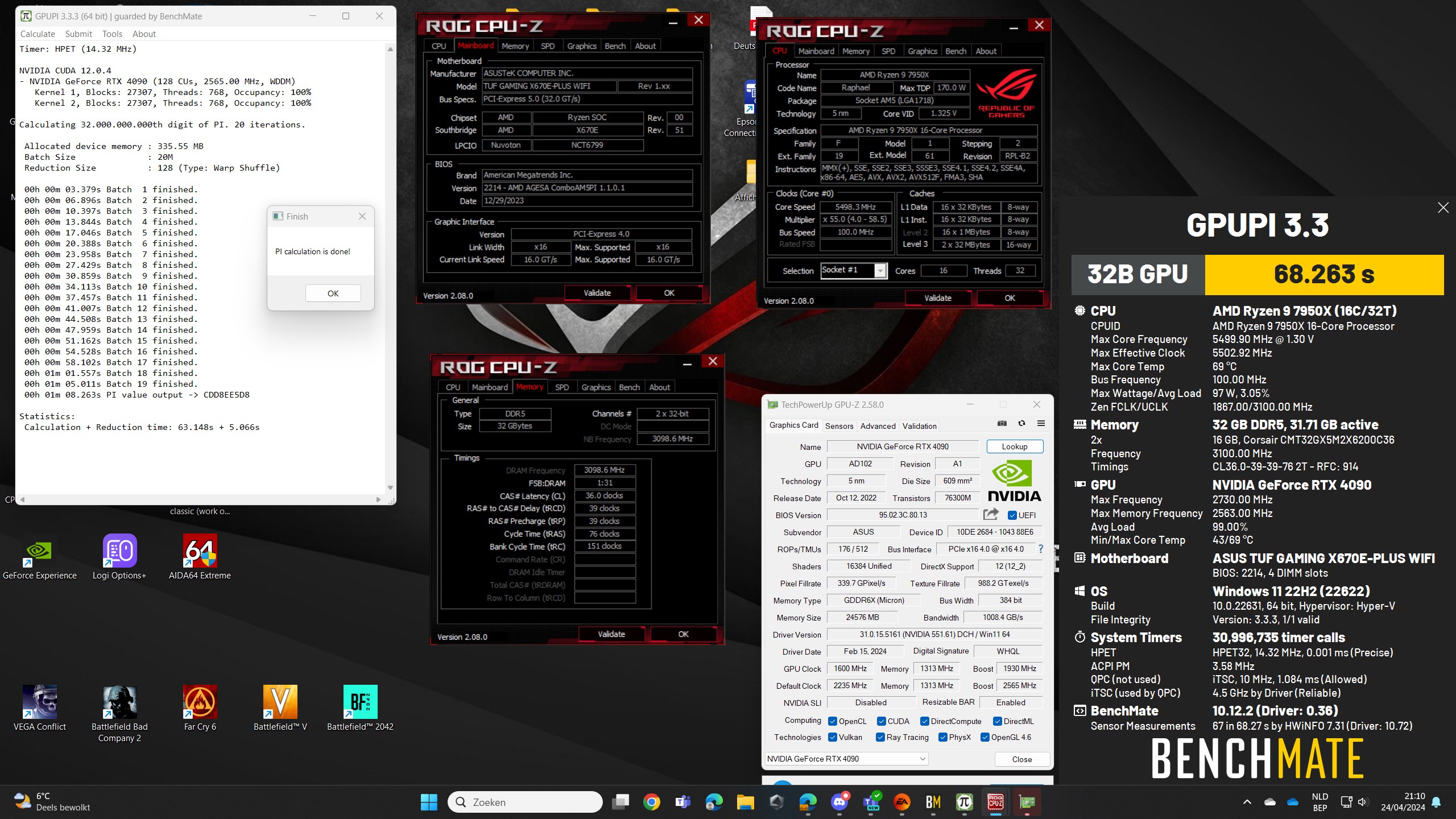Viewport: 1456px width, 819px height.
Task: Open the weather widget showing 6°C
Action: tap(52, 802)
